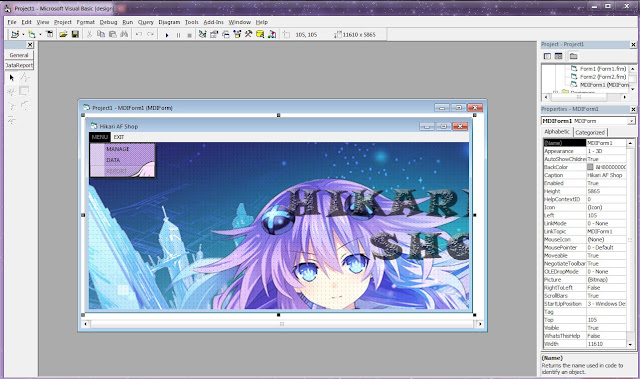The image size is (640, 379).
Task: Open the Add Form dropdown arrow
Action: click(40, 35)
